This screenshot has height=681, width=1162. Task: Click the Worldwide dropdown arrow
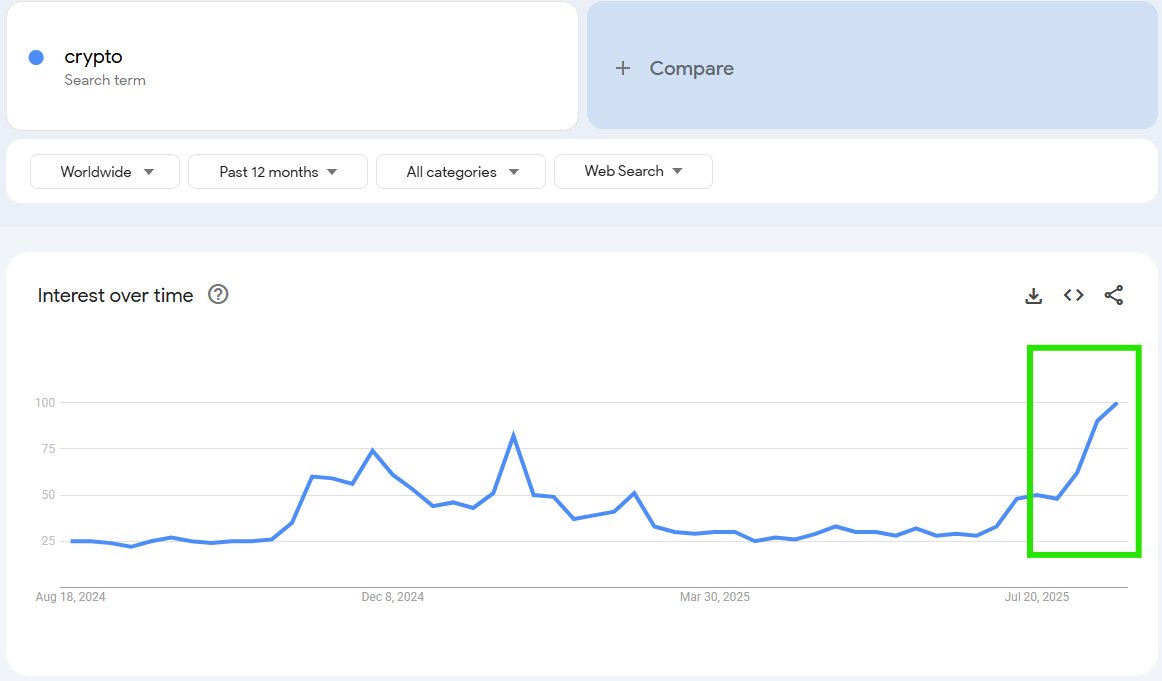(x=150, y=171)
